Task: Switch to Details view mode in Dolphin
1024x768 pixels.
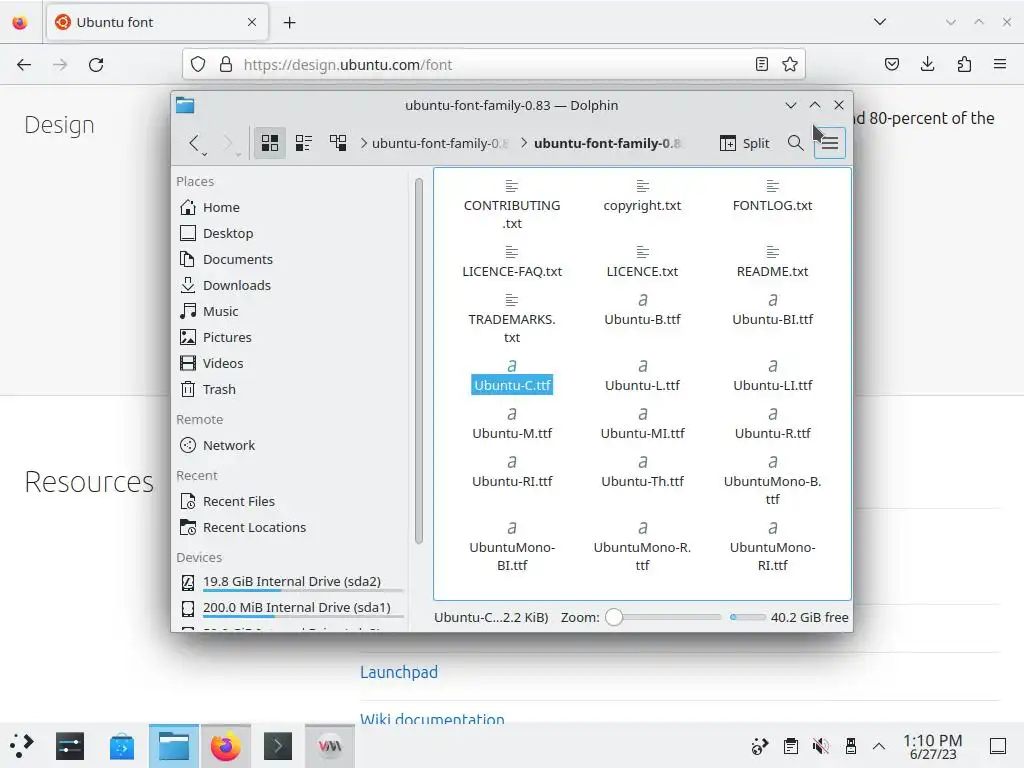Action: tap(338, 142)
